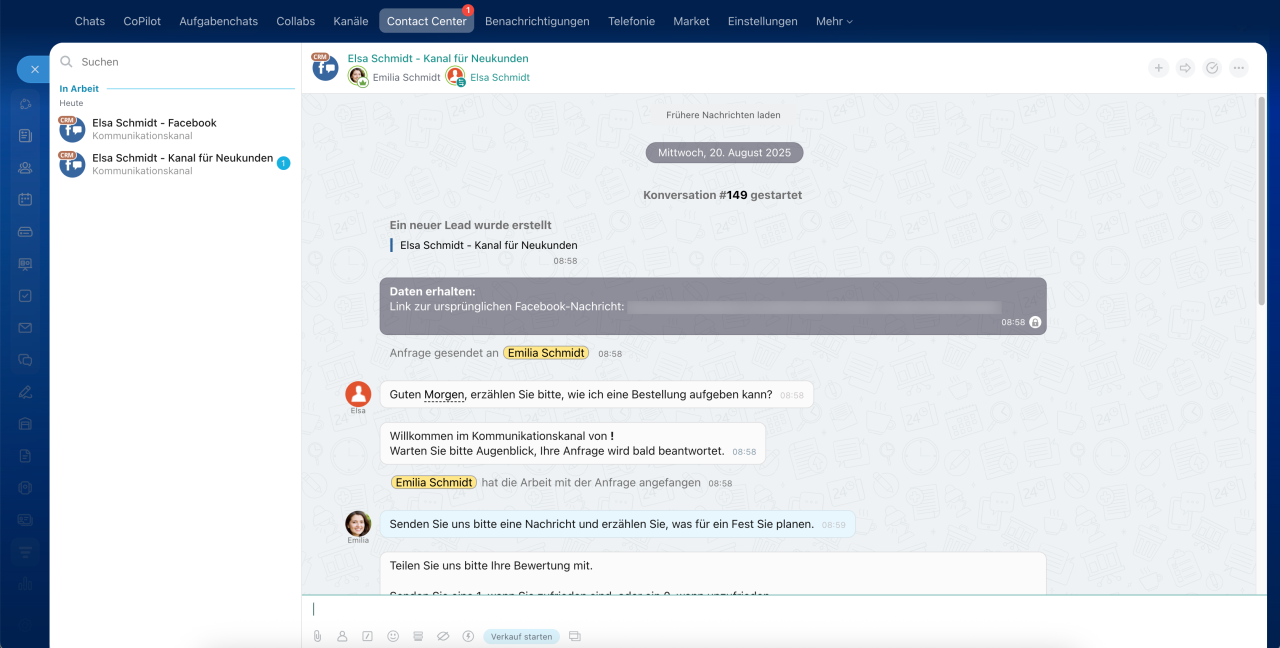Click the lightning bolt quick answers icon
1280x648 pixels.
pos(468,636)
